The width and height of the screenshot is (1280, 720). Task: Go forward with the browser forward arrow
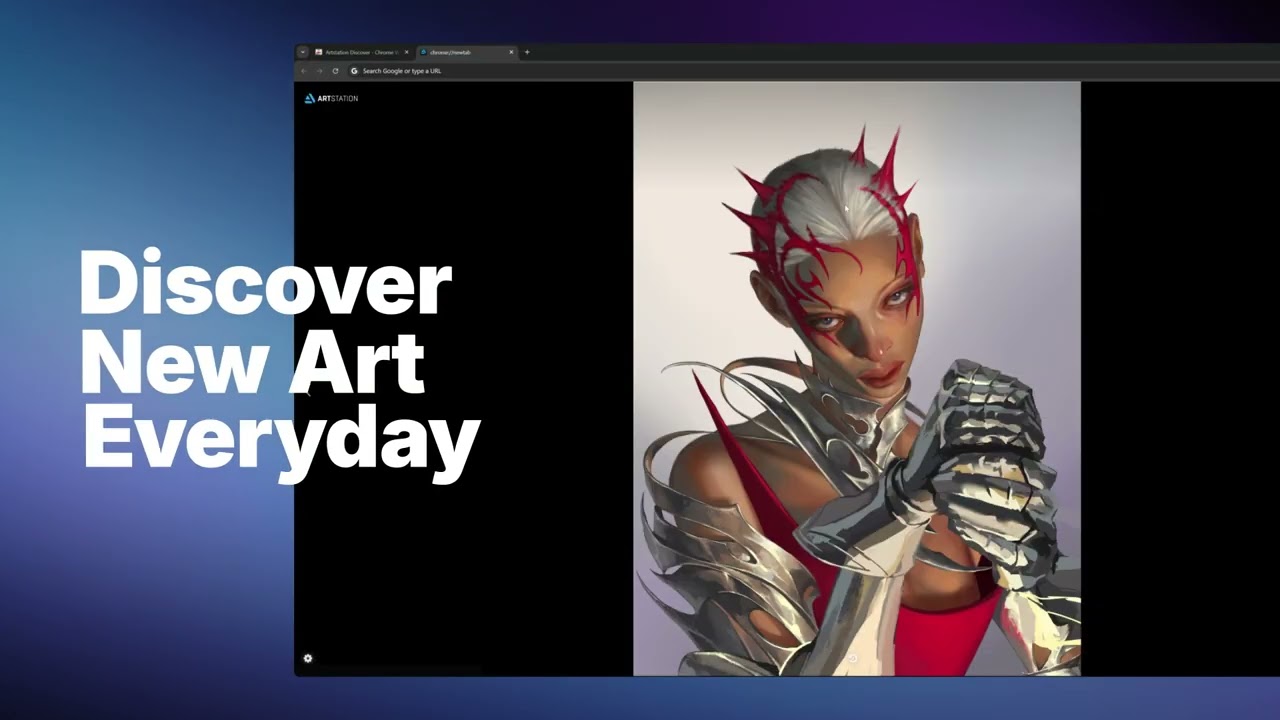[x=319, y=71]
